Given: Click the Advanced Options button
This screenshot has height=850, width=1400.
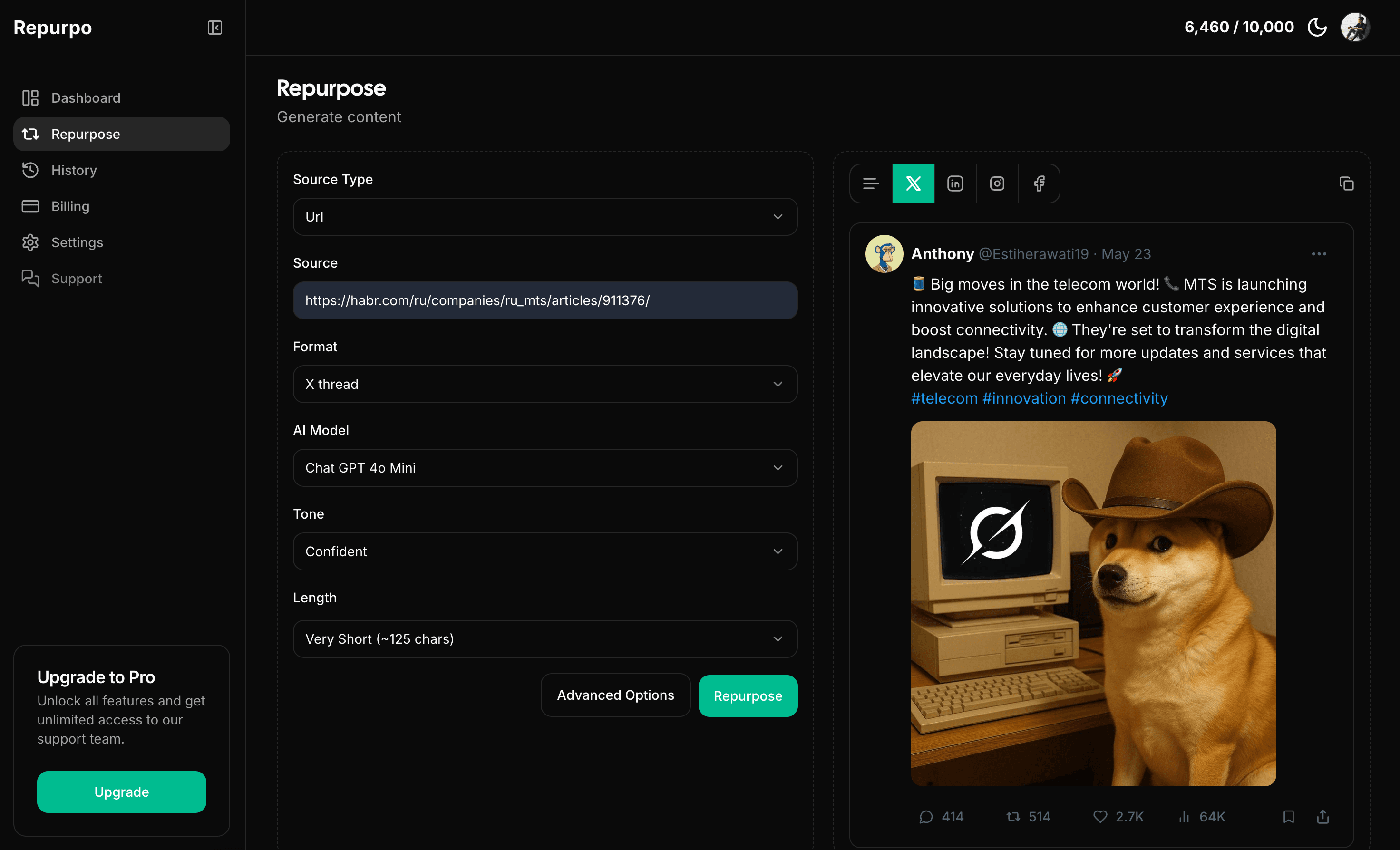Looking at the screenshot, I should click(x=615, y=695).
